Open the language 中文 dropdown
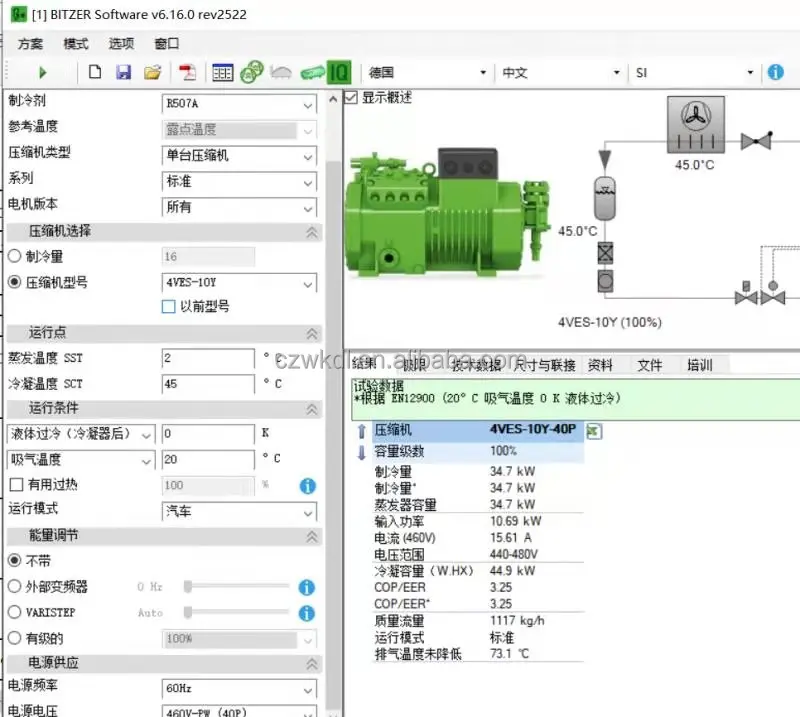Image resolution: width=800 pixels, height=717 pixels. [x=561, y=72]
